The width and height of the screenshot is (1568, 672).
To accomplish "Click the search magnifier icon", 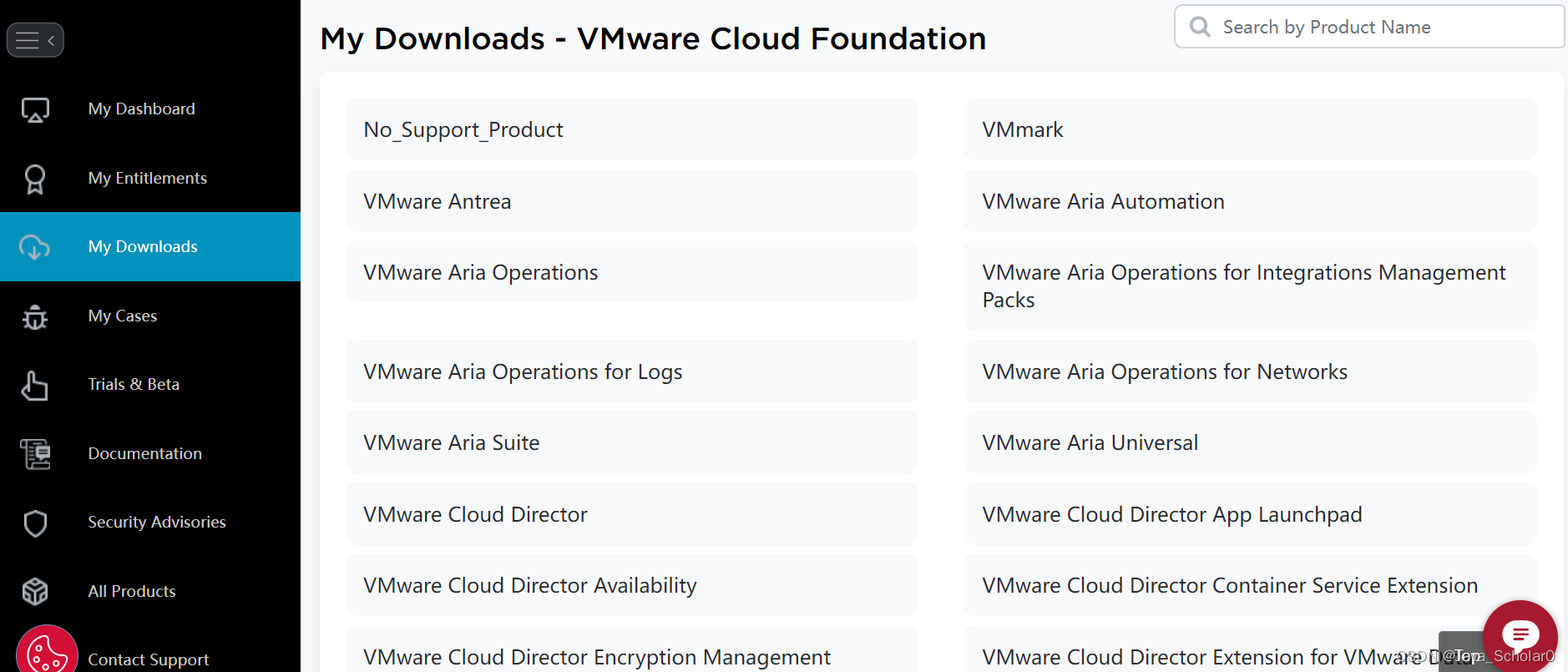I will 1200,27.
